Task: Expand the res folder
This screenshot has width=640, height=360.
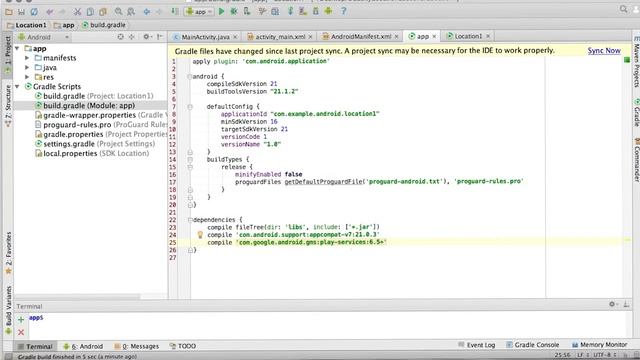Action: pos(27,77)
